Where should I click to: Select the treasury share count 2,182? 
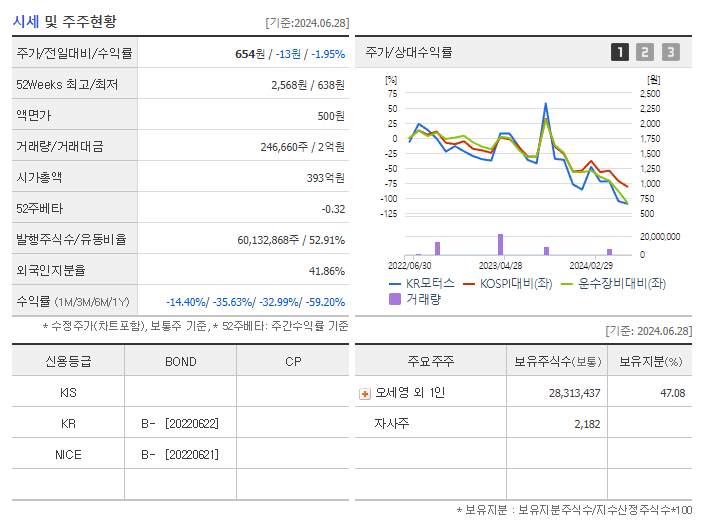pyautogui.click(x=587, y=424)
